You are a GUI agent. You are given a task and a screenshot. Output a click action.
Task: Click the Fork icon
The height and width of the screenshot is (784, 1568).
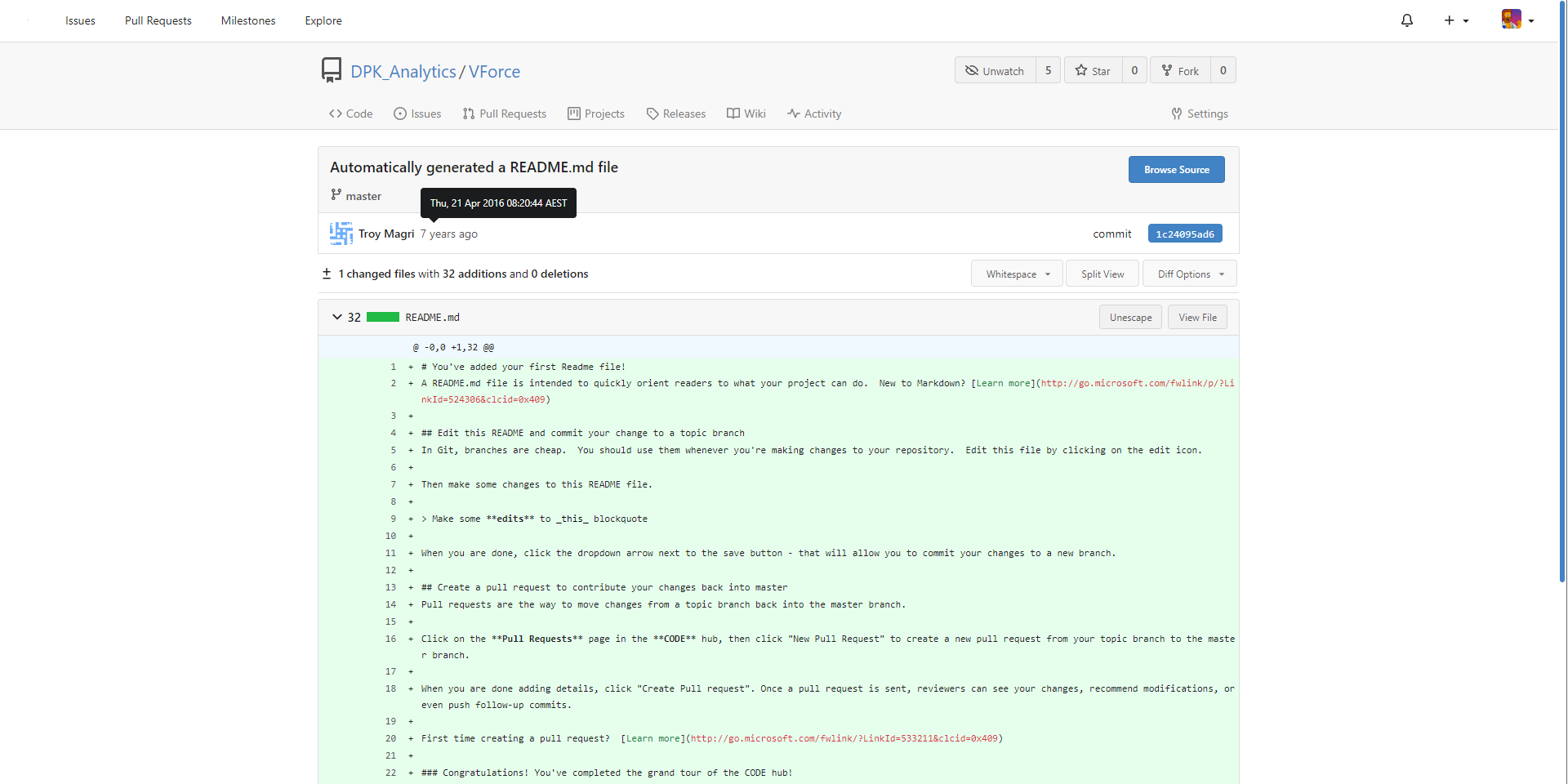(1167, 70)
